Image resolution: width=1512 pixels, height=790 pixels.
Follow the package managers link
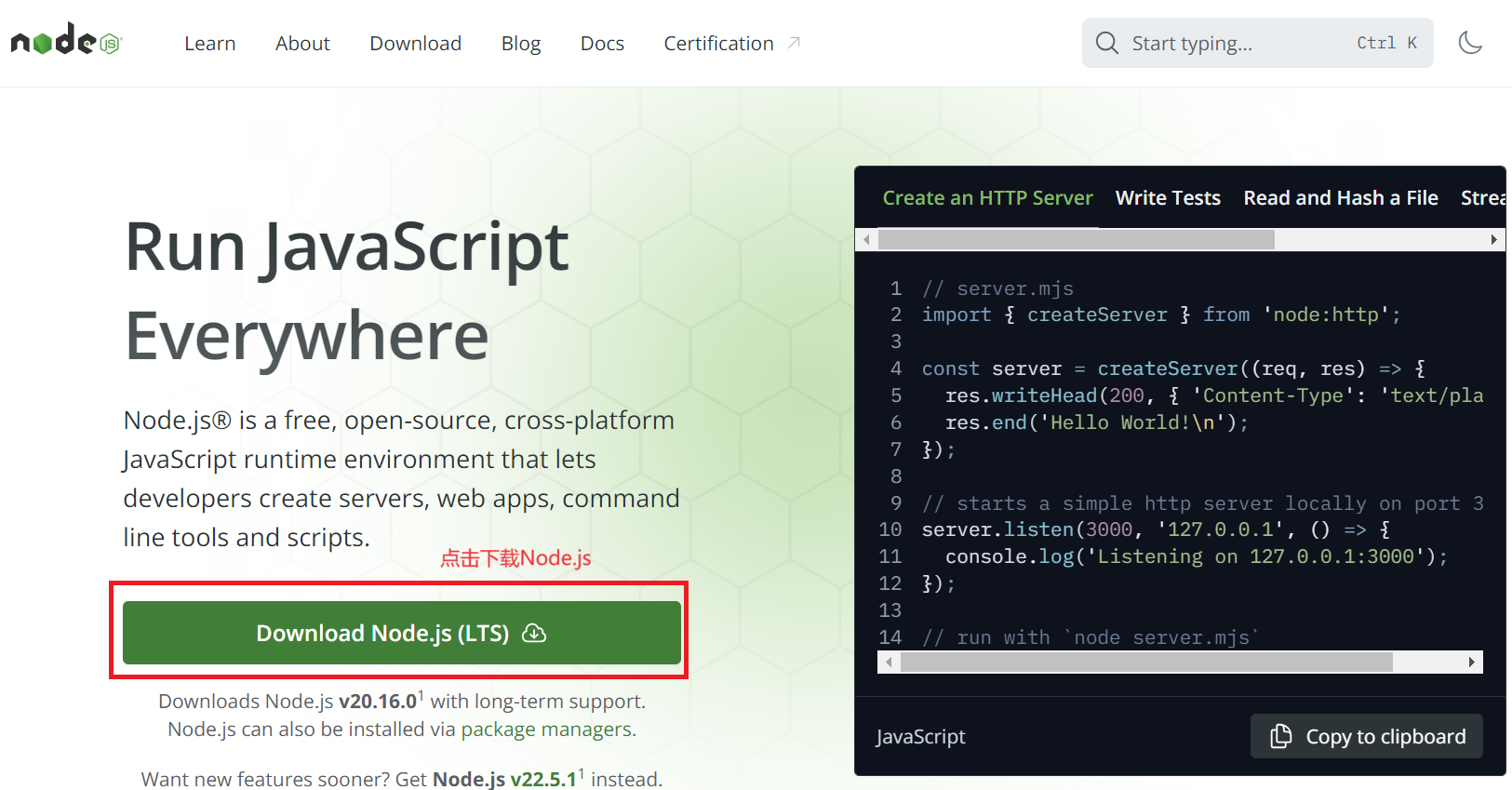pos(546,730)
